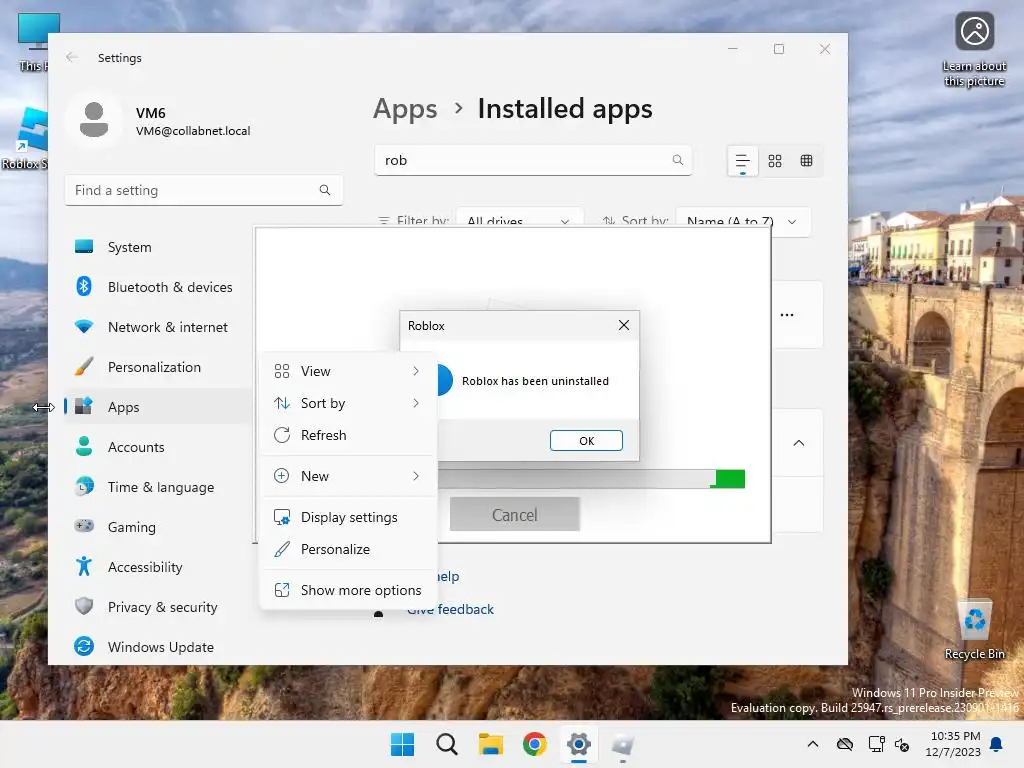
Task: Expand the New submenu
Action: pyautogui.click(x=347, y=476)
